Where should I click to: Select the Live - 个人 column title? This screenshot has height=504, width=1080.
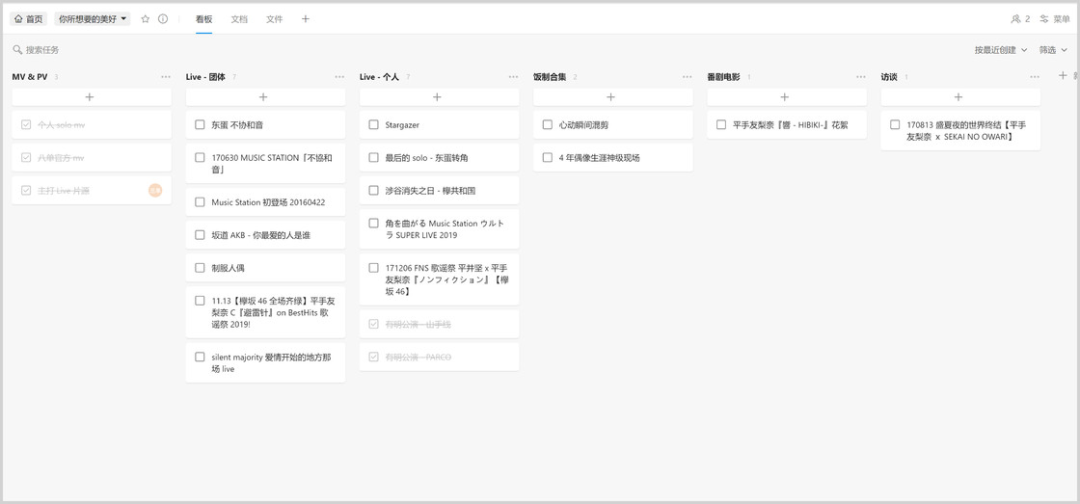tap(379, 77)
